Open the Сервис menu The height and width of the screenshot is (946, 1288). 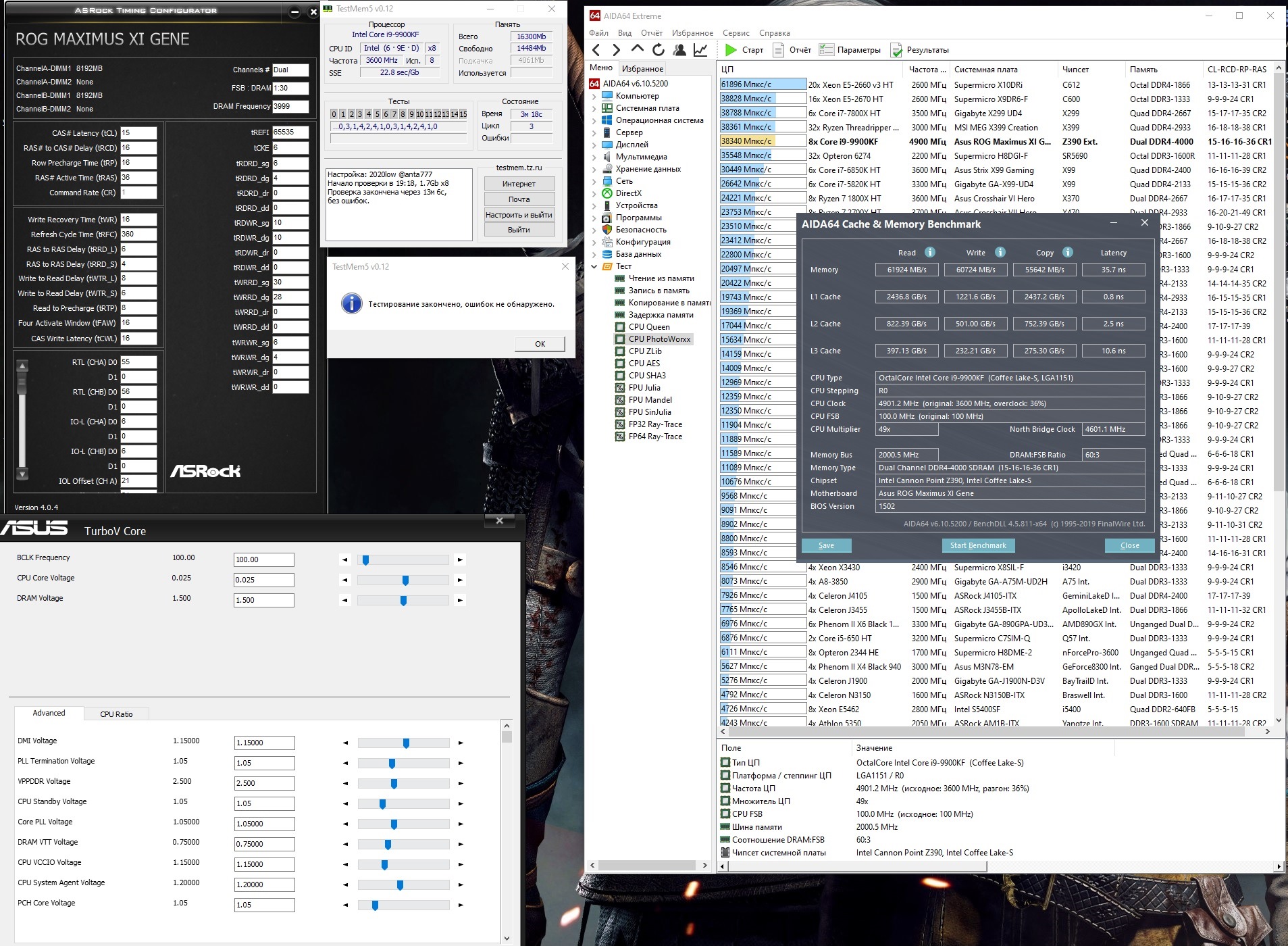[736, 33]
